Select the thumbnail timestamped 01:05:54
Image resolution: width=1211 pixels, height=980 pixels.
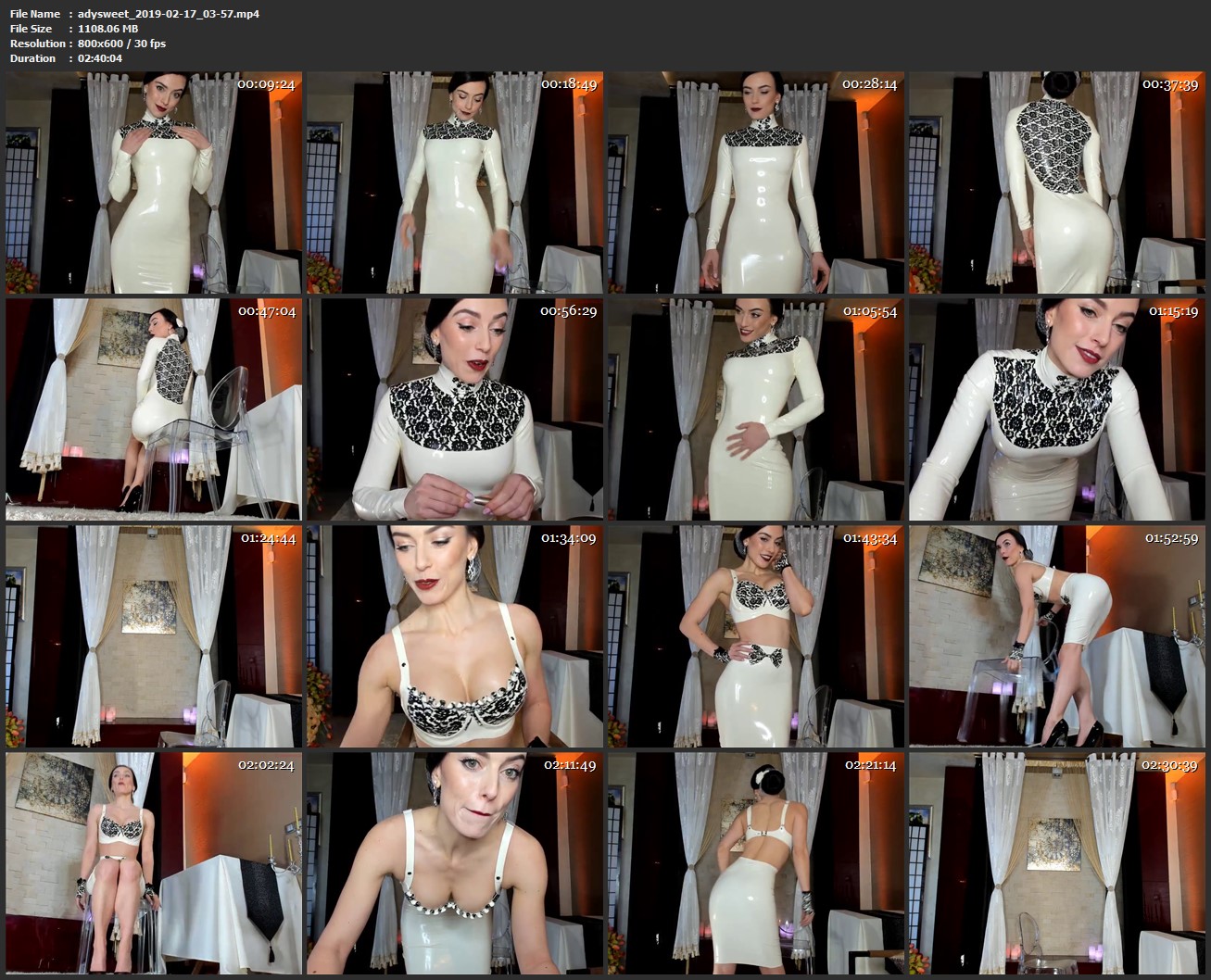(x=756, y=409)
